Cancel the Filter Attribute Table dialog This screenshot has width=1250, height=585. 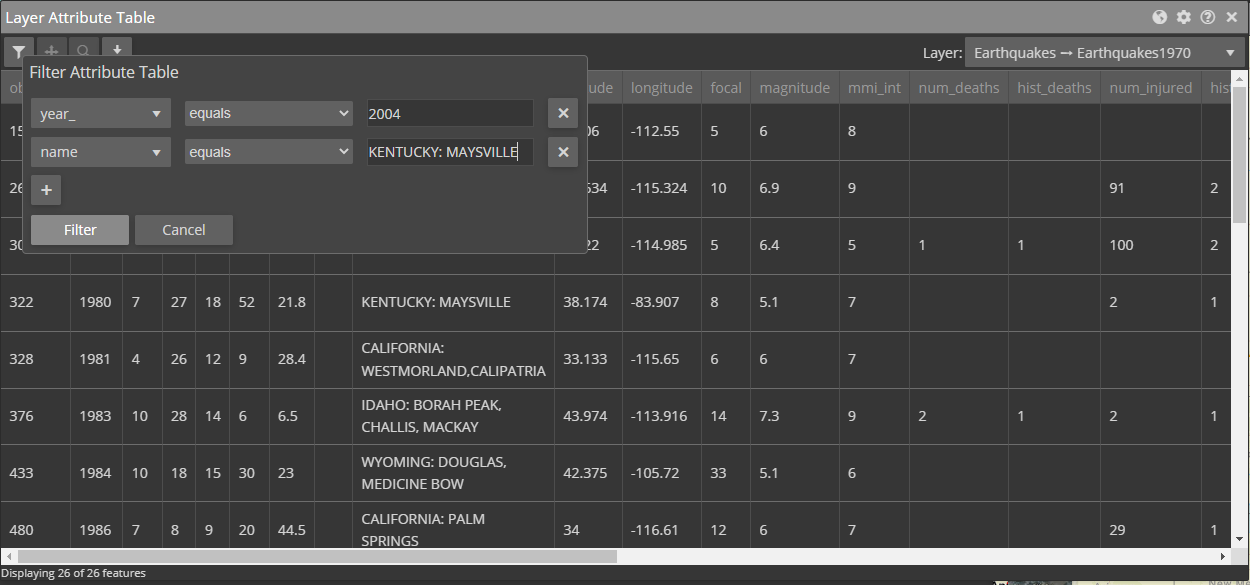coord(184,230)
